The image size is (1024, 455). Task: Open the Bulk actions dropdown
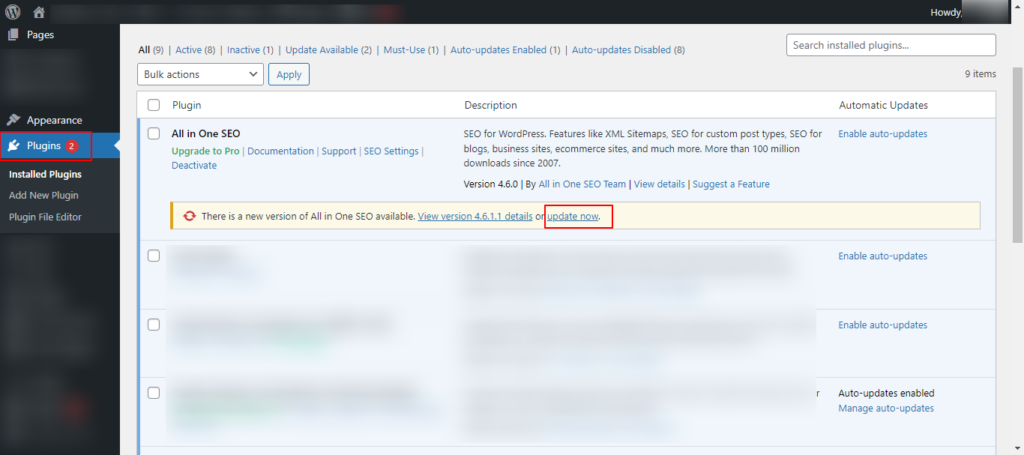click(200, 74)
